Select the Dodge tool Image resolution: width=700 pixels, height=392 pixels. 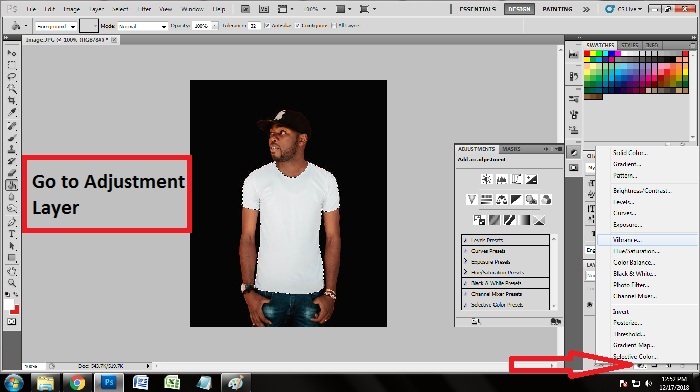coord(12,209)
